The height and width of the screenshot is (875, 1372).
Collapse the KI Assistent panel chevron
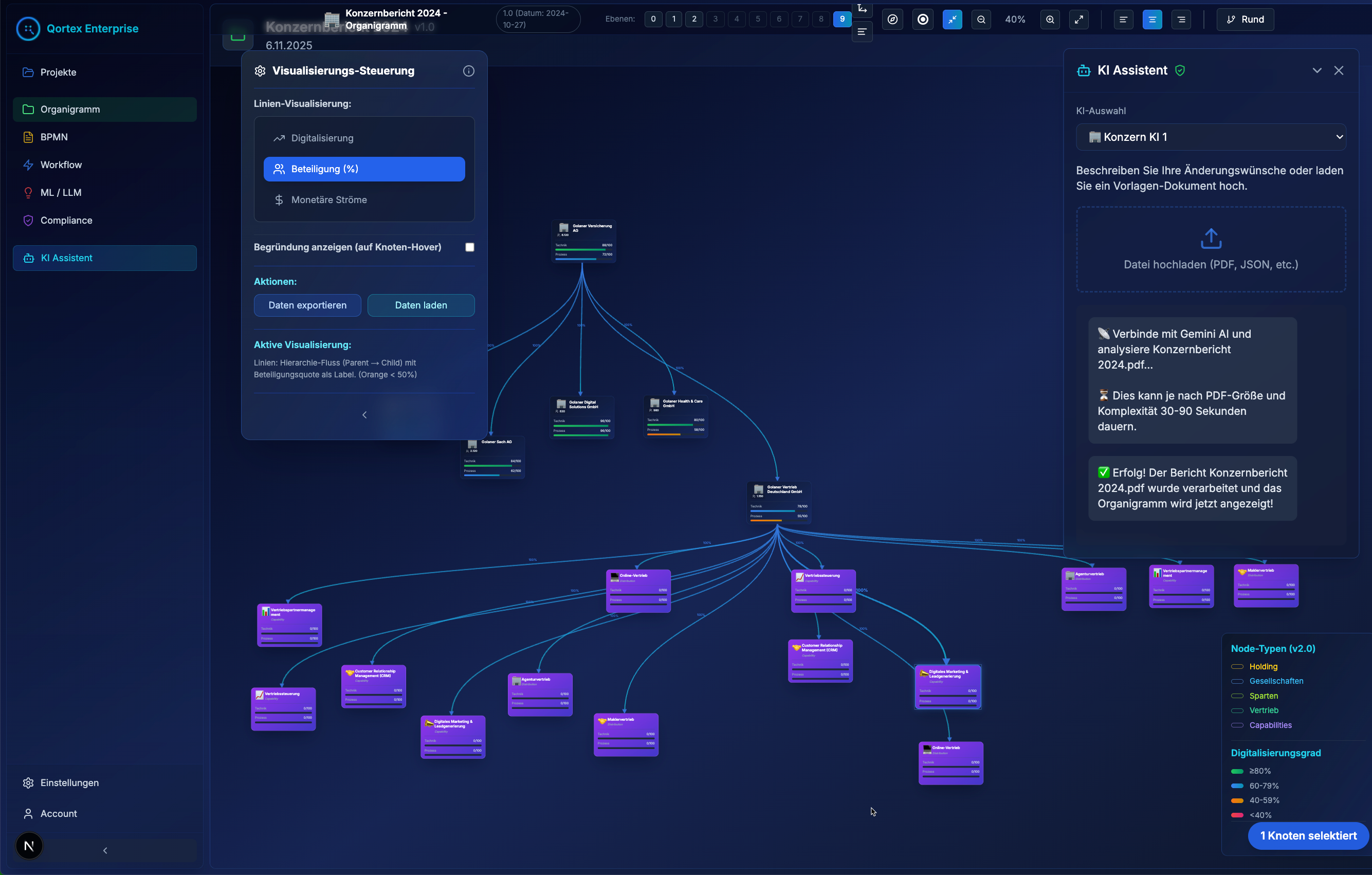[x=1316, y=70]
